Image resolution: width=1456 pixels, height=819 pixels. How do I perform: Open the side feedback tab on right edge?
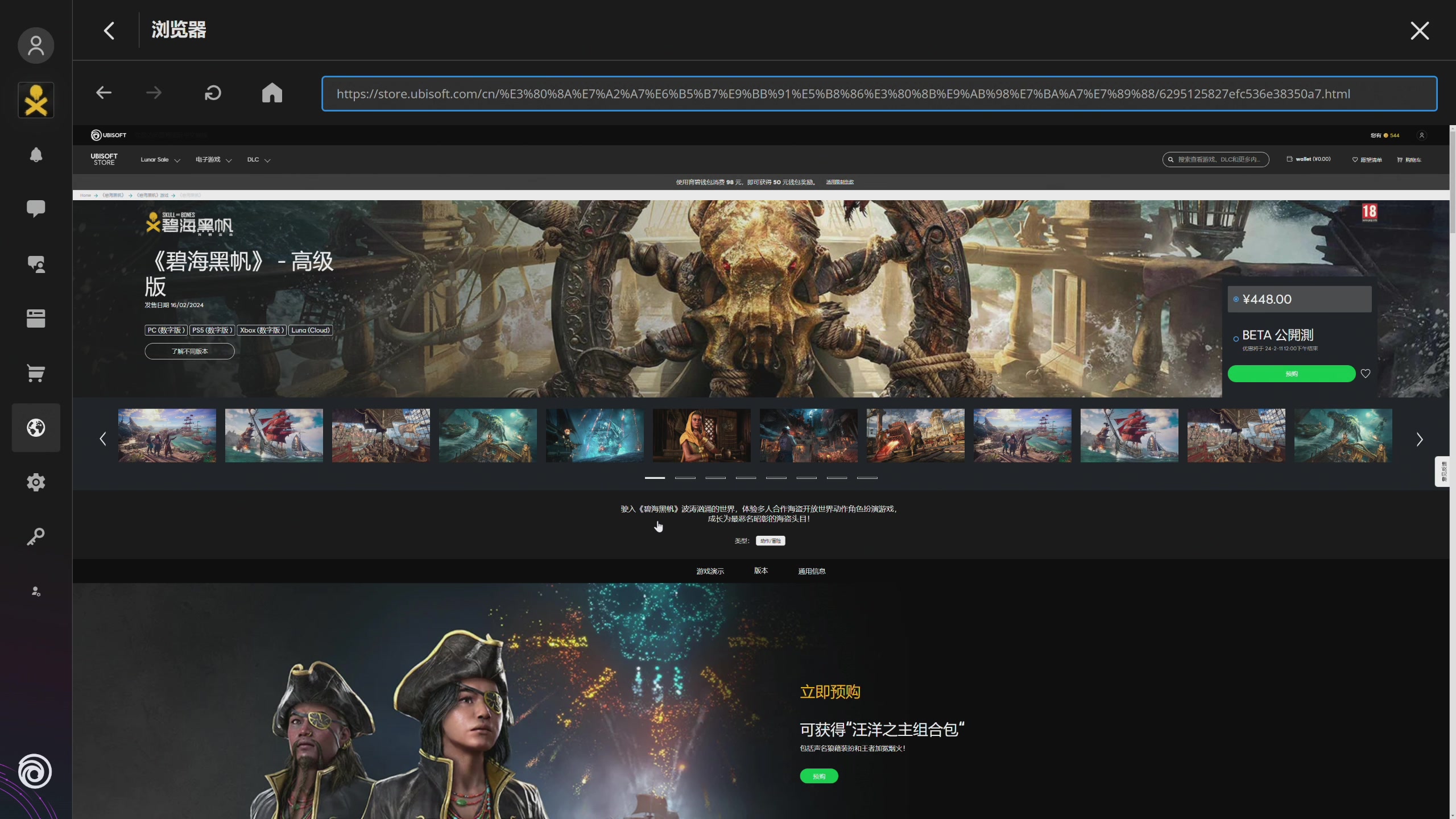pos(1443,471)
